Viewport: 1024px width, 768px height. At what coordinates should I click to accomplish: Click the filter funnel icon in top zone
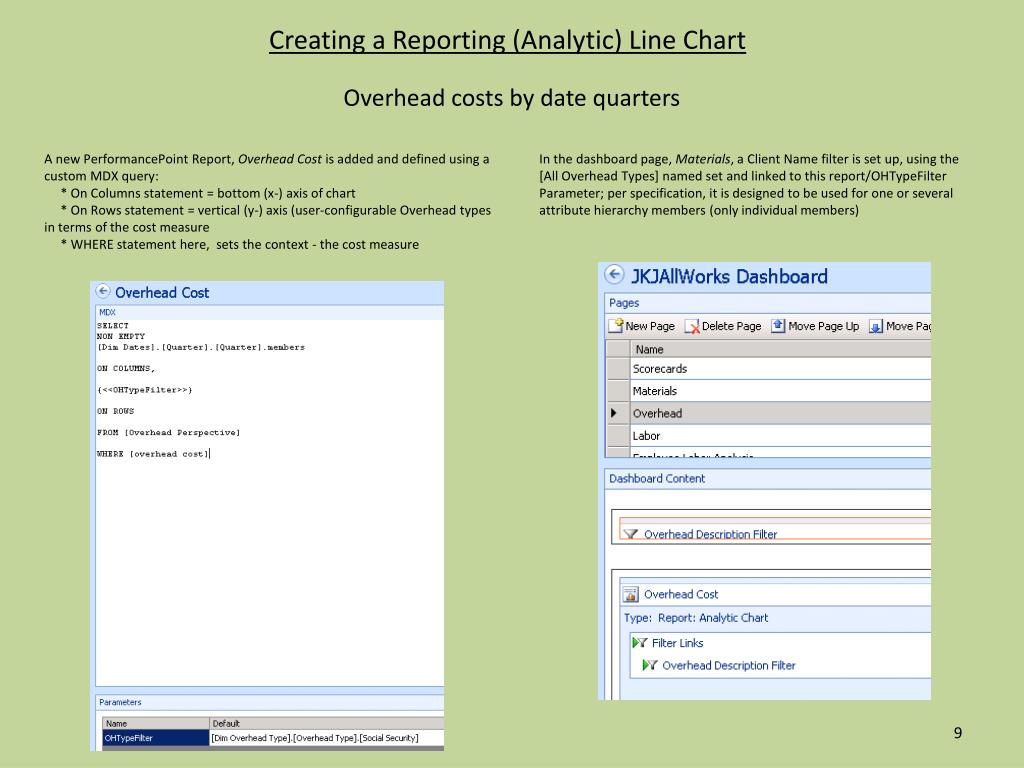(x=630, y=534)
